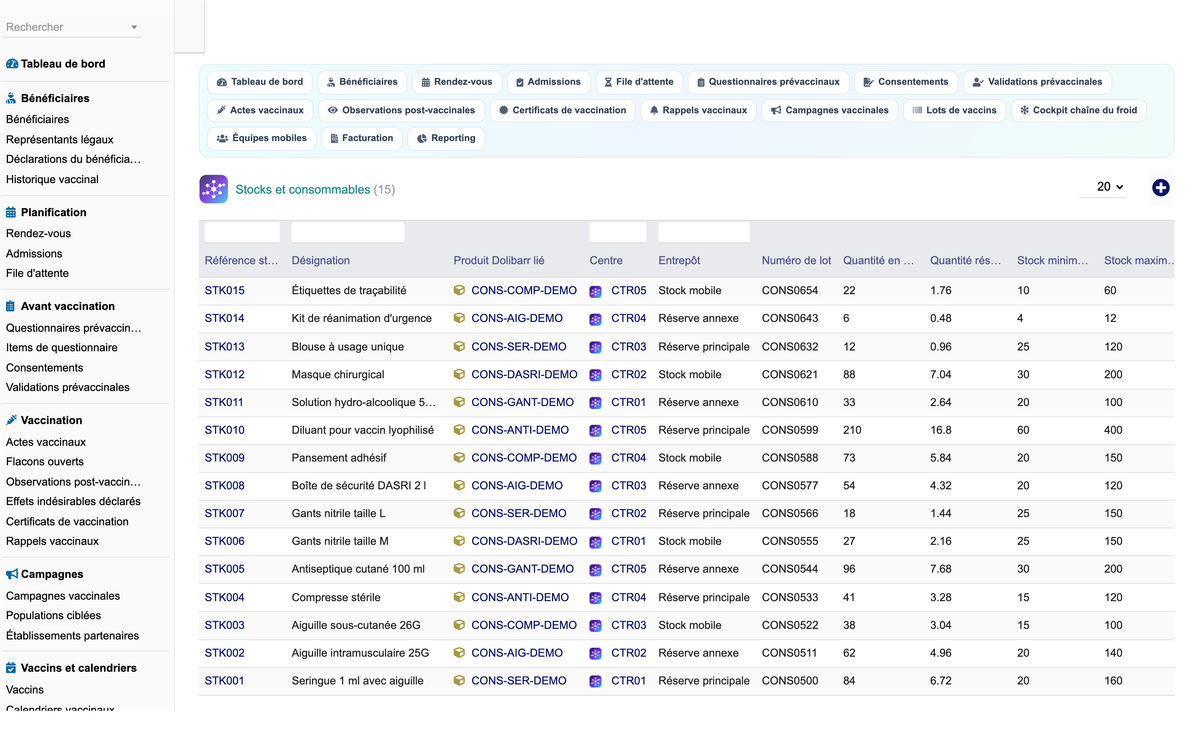The width and height of the screenshot is (1200, 743).
Task: Open the CONS-GANT-DEMO product link in STK011 row
Action: (x=522, y=402)
